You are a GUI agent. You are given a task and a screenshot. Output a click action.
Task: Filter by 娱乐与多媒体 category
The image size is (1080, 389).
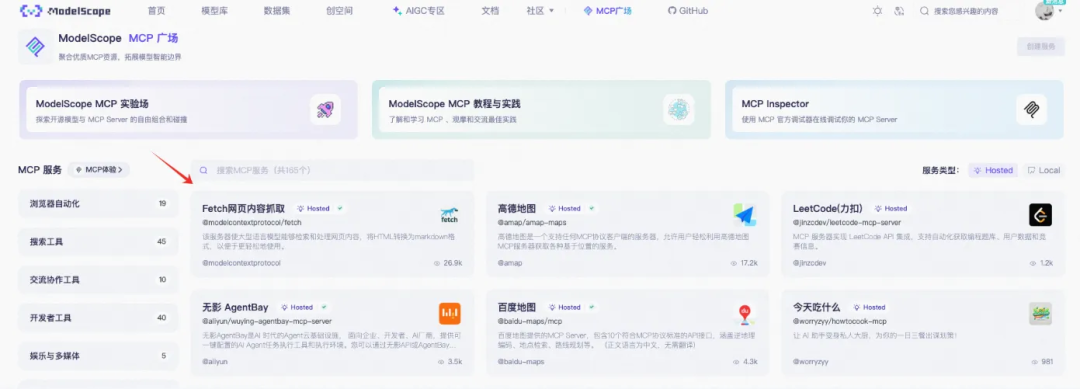[x=98, y=356]
